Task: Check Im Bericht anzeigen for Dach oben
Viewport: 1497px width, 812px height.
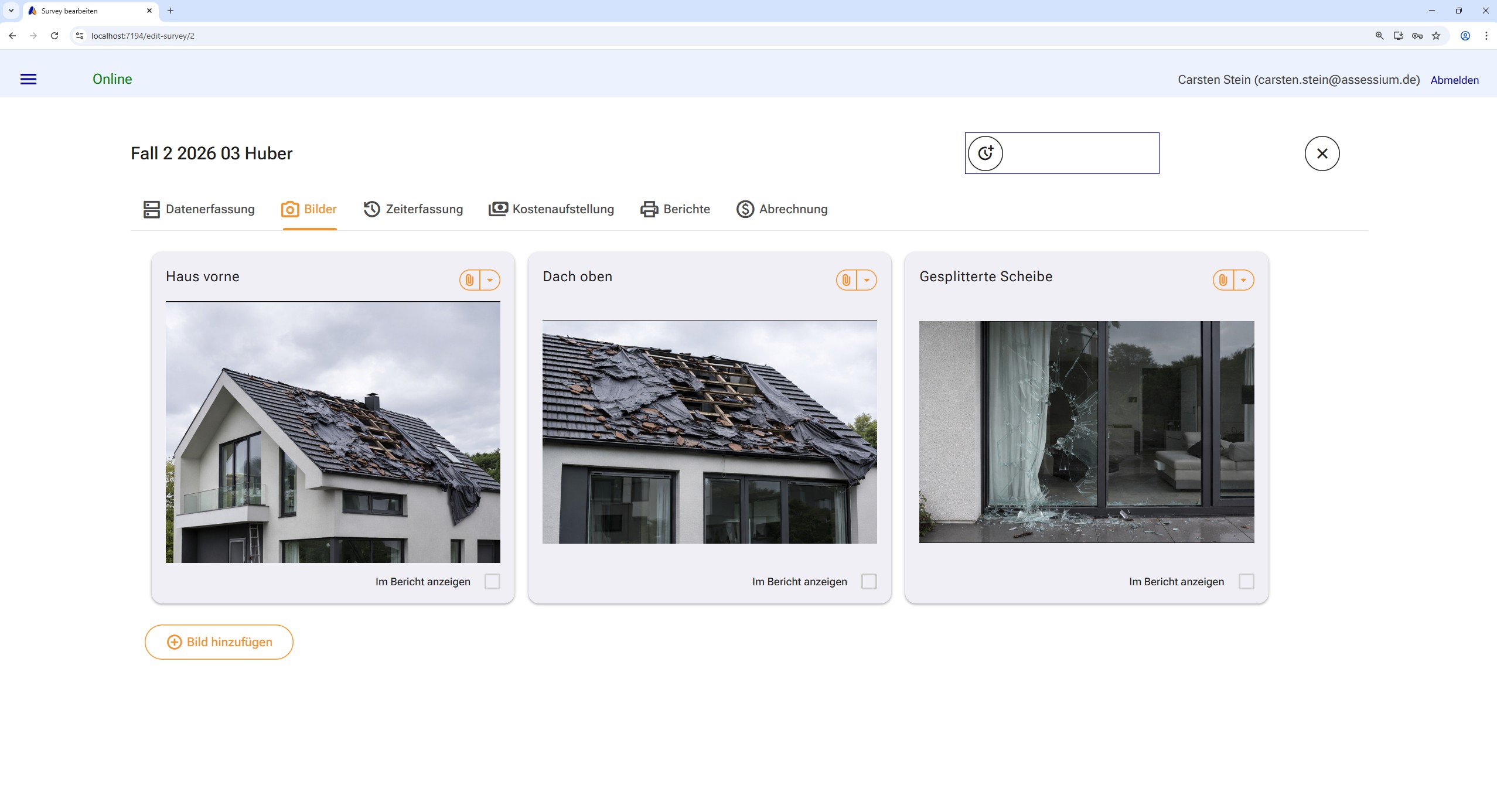Action: pos(869,581)
